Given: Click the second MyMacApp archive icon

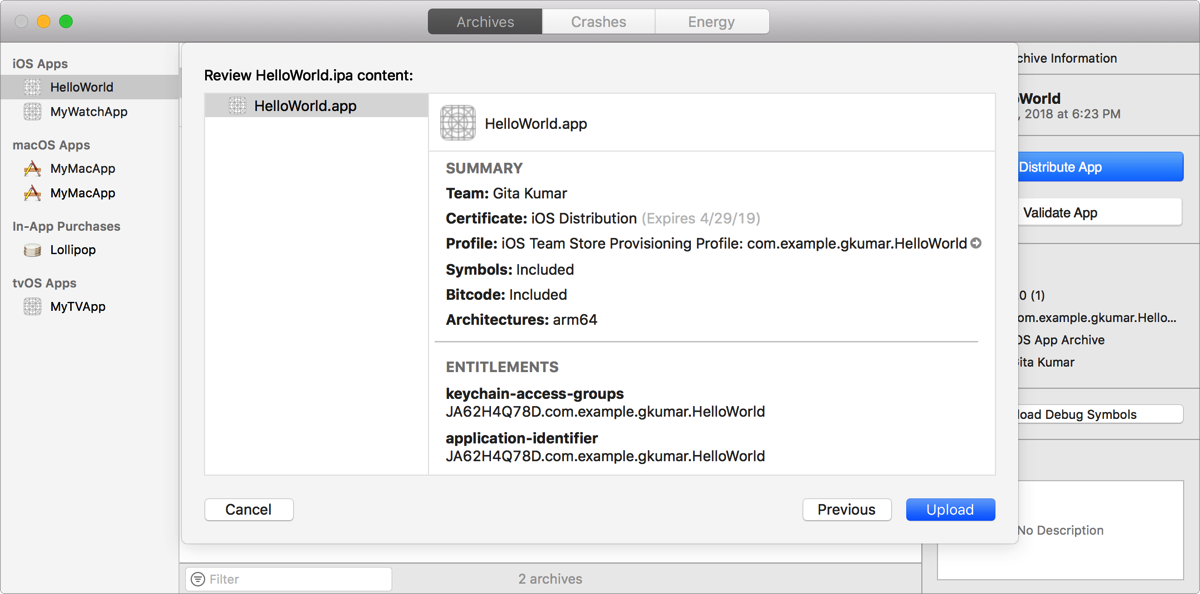Looking at the screenshot, I should pyautogui.click(x=33, y=193).
